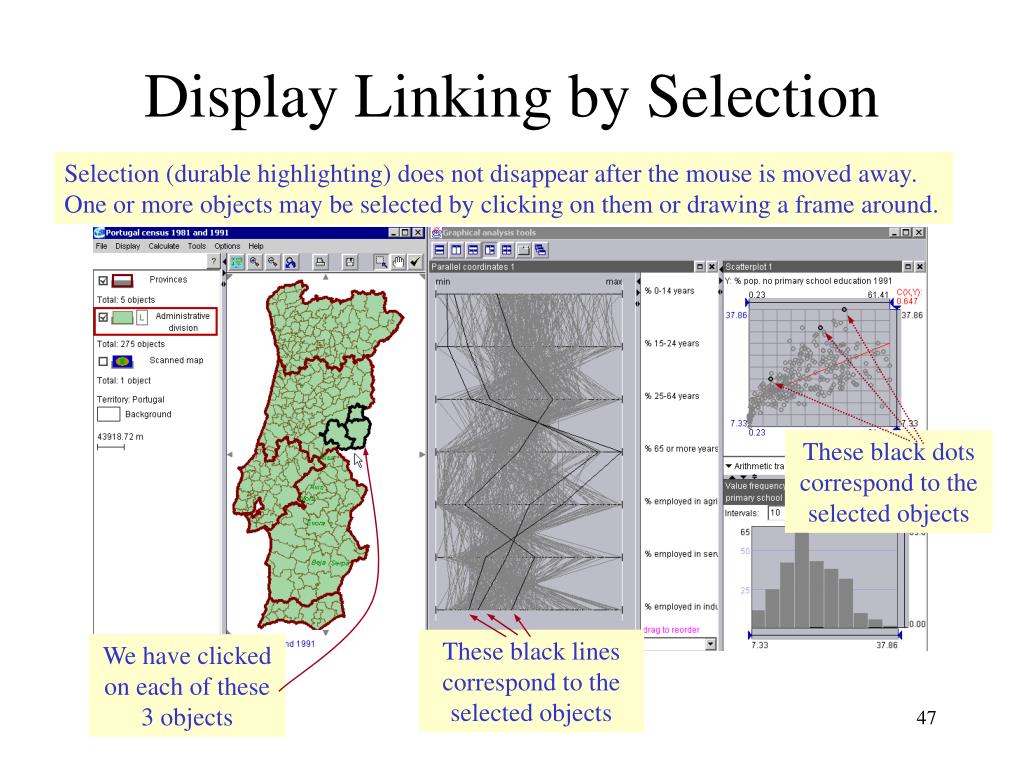Click the vertical-split layout icon in analysis tools

(456, 249)
